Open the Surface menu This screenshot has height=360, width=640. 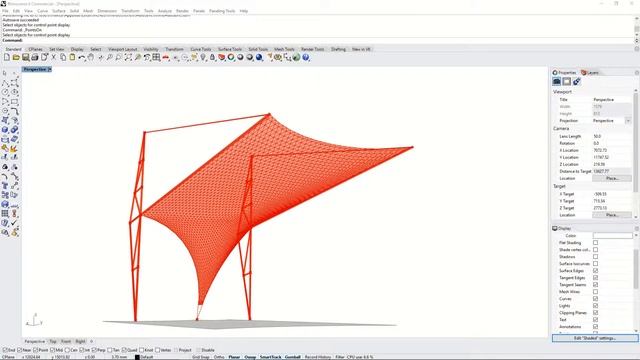59,11
